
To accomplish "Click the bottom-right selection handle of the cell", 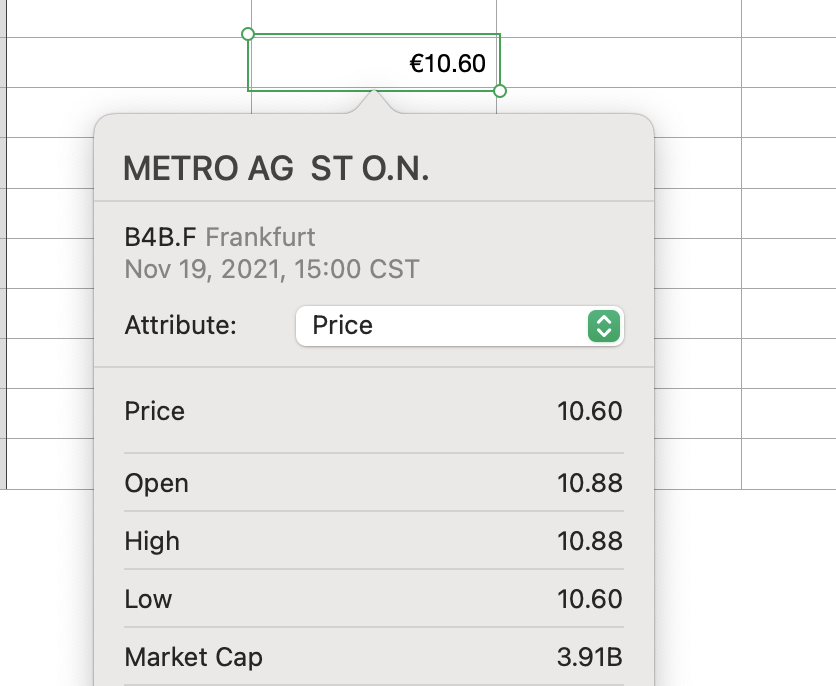I will click(500, 91).
